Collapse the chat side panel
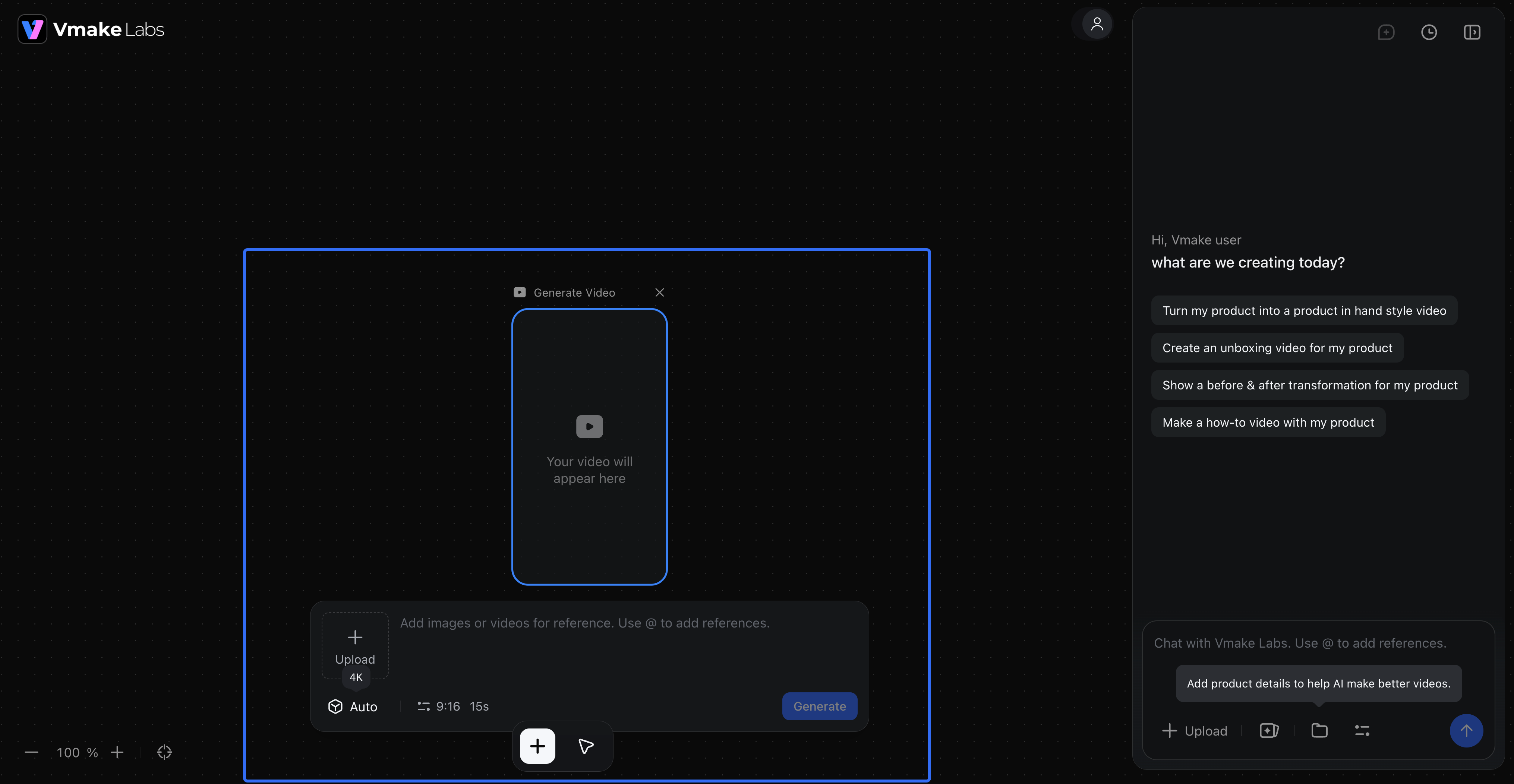This screenshot has width=1514, height=784. pos(1472,32)
